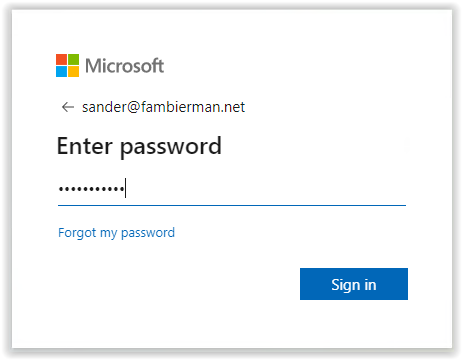Place cursor at end of password dots
The width and height of the screenshot is (462, 360).
[125, 188]
